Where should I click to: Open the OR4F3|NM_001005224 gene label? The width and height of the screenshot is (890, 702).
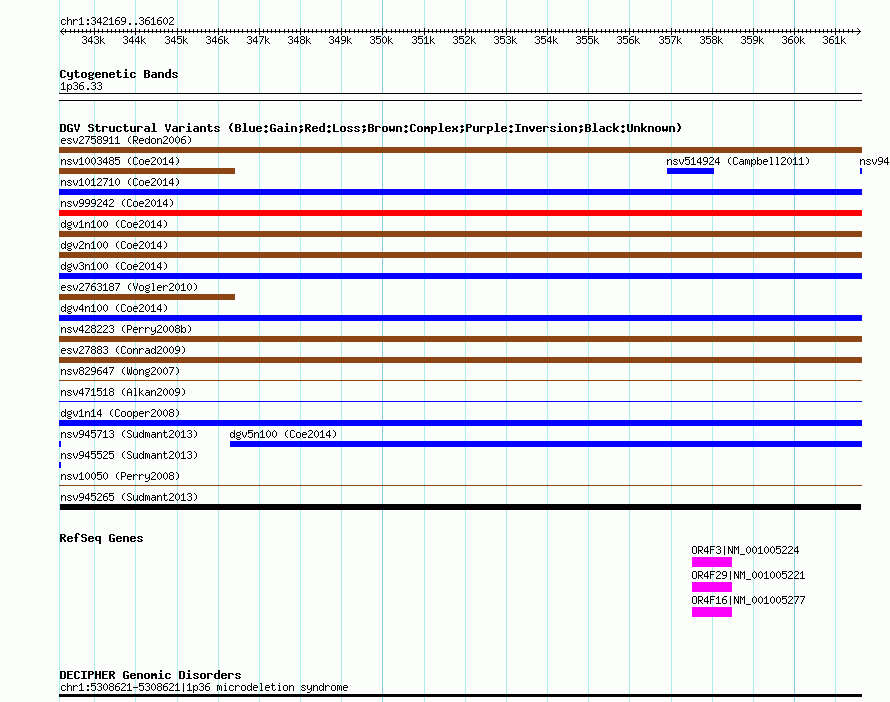[745, 550]
